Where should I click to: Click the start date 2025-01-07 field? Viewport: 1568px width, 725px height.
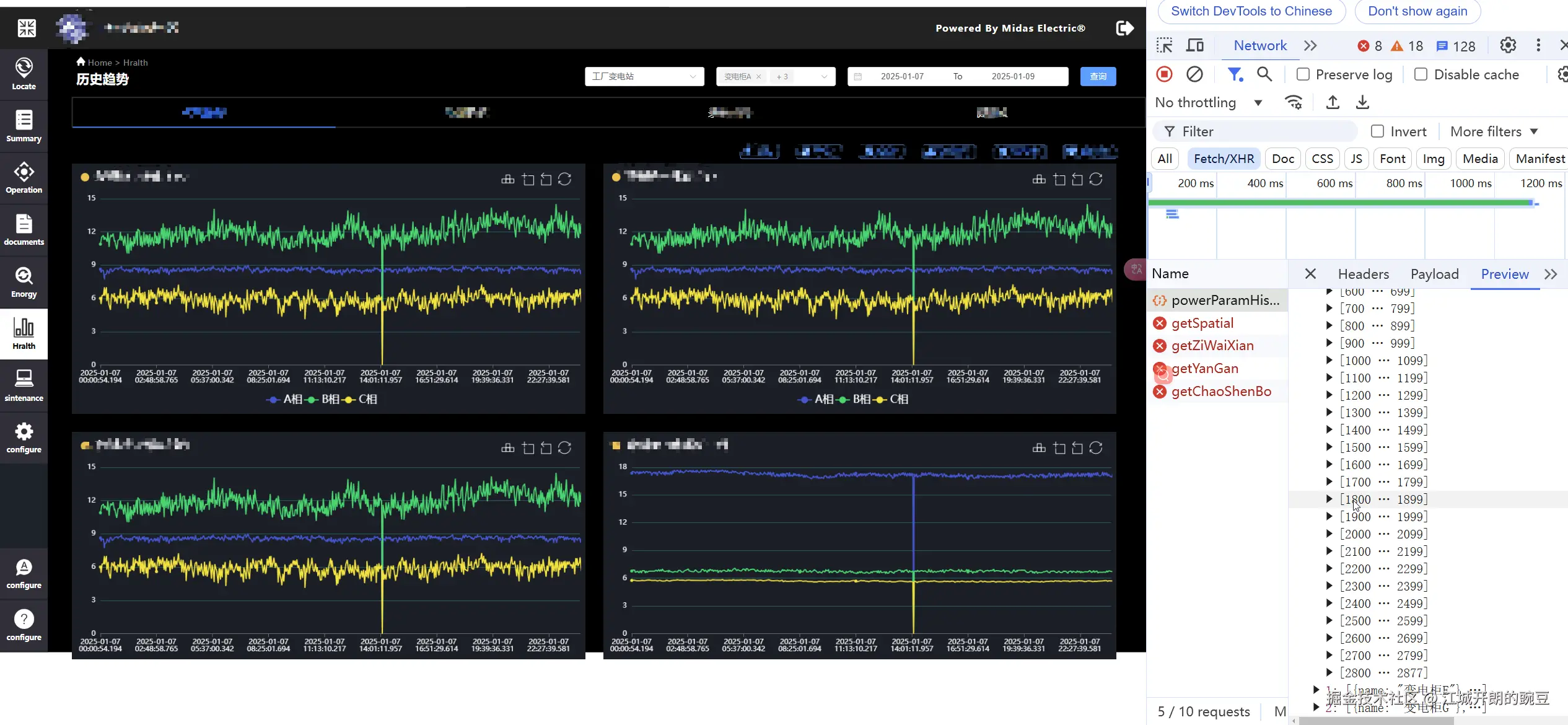point(901,76)
